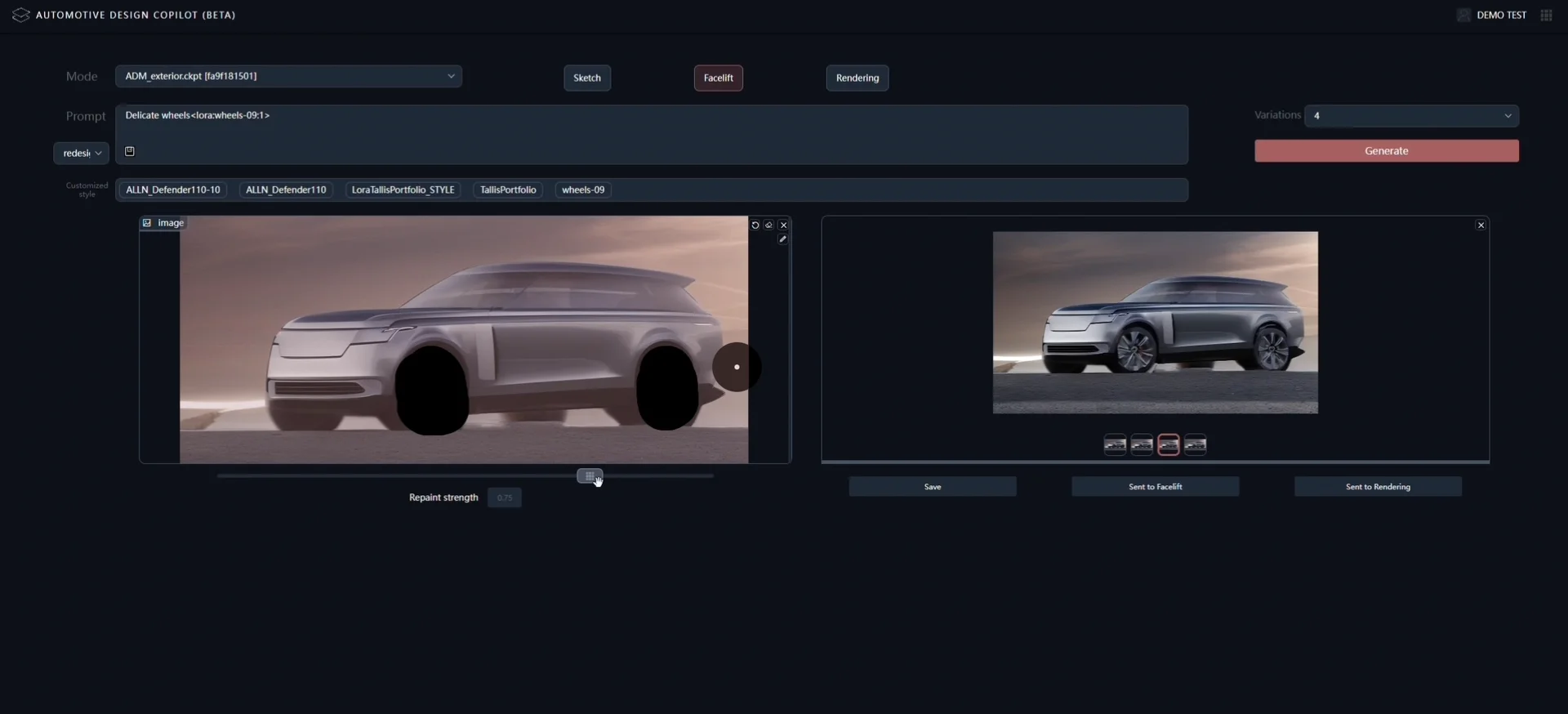The width and height of the screenshot is (1568, 714).
Task: Click the user profile icon beside DEMO TEST
Action: (x=1463, y=15)
